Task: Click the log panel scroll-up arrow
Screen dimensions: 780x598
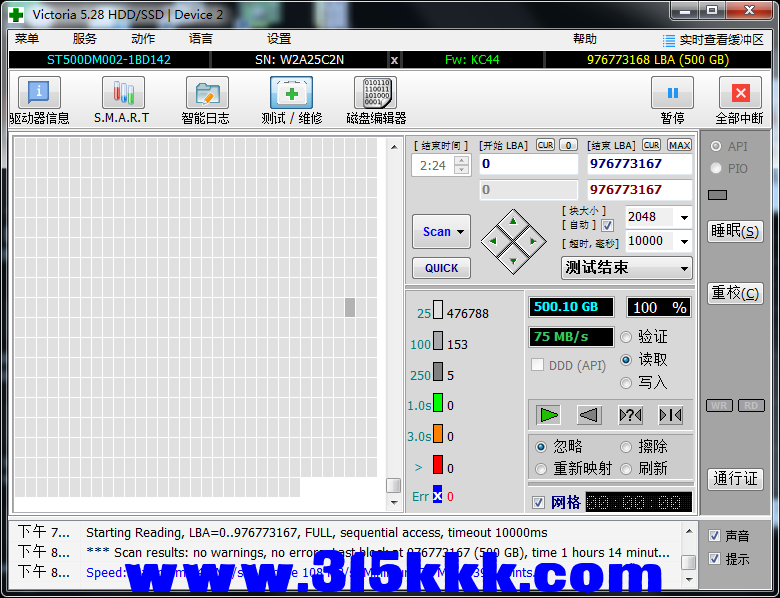Action: point(689,532)
